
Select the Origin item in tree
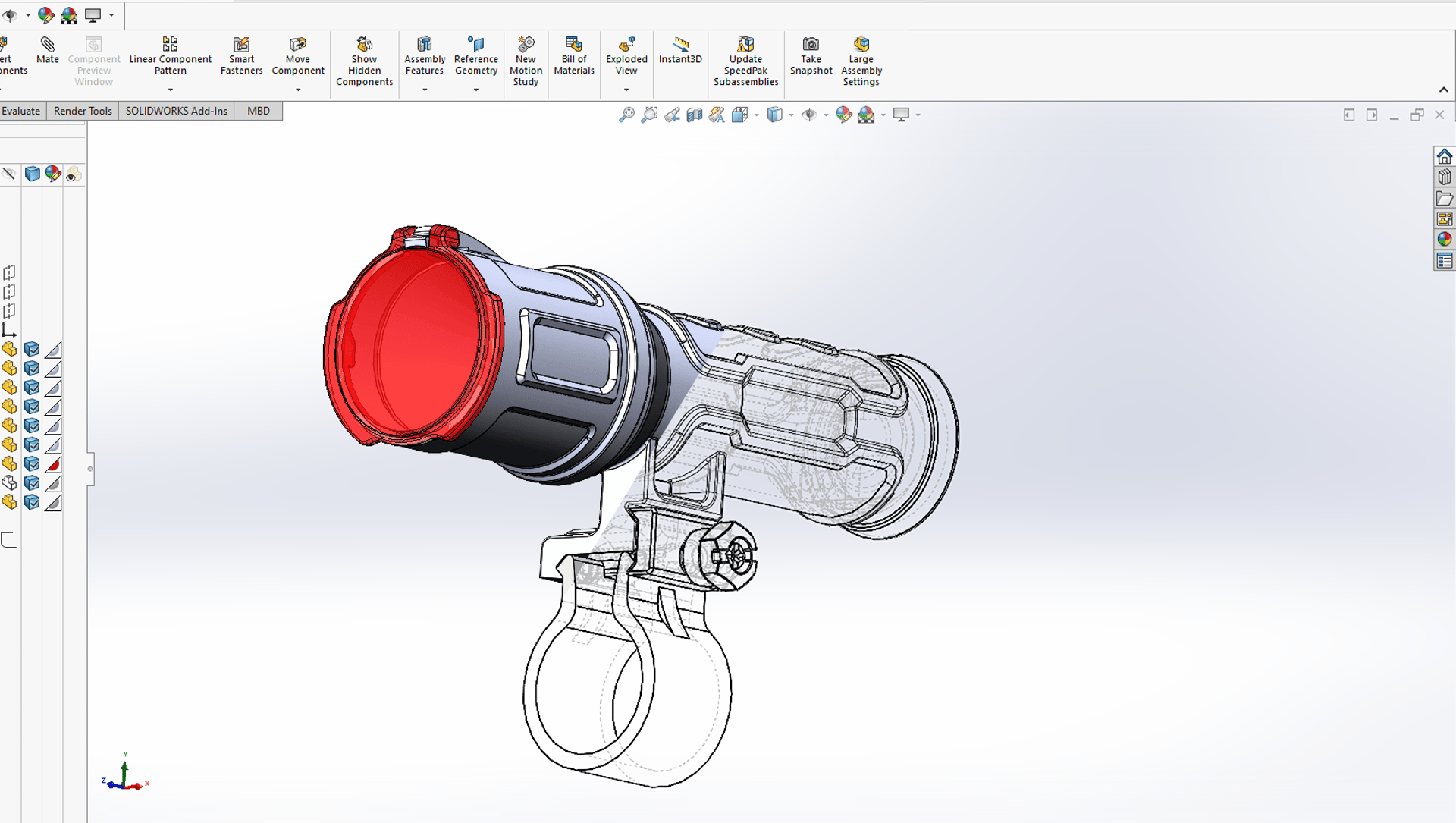tap(8, 330)
